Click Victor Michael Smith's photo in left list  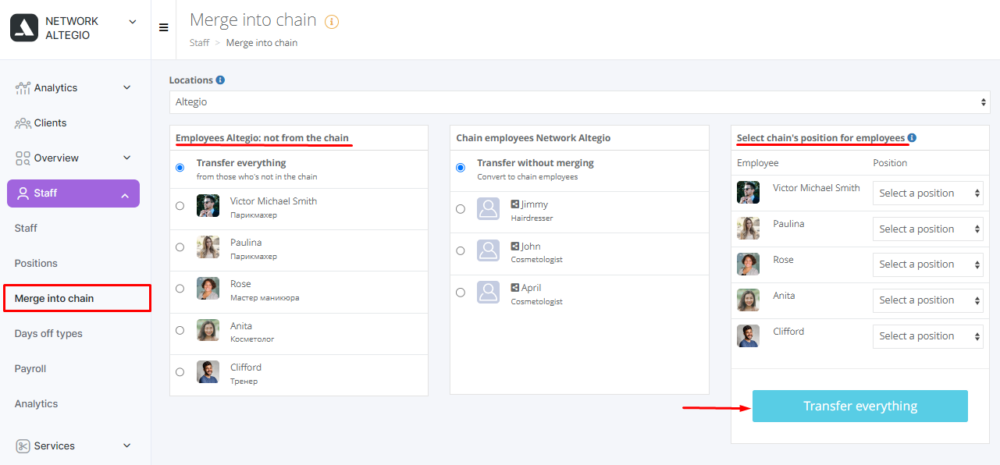point(208,206)
